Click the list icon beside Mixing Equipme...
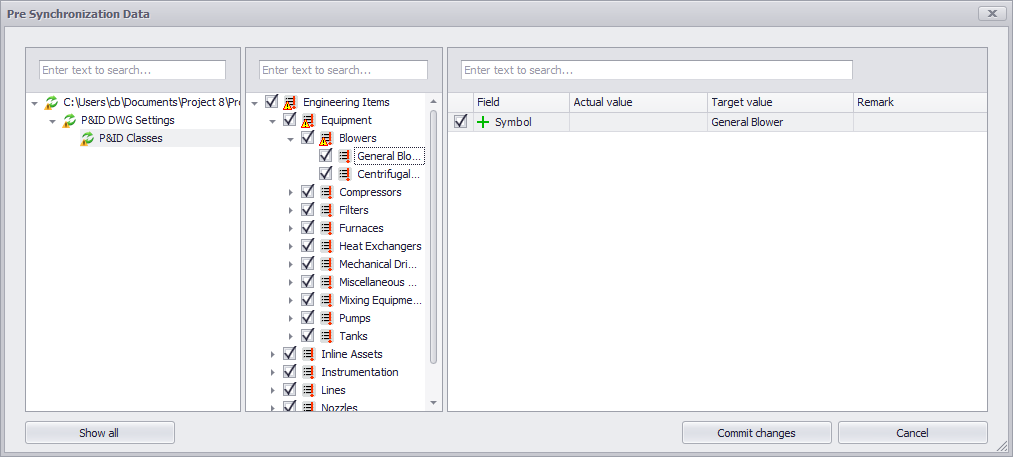This screenshot has height=457, width=1013. [x=326, y=301]
